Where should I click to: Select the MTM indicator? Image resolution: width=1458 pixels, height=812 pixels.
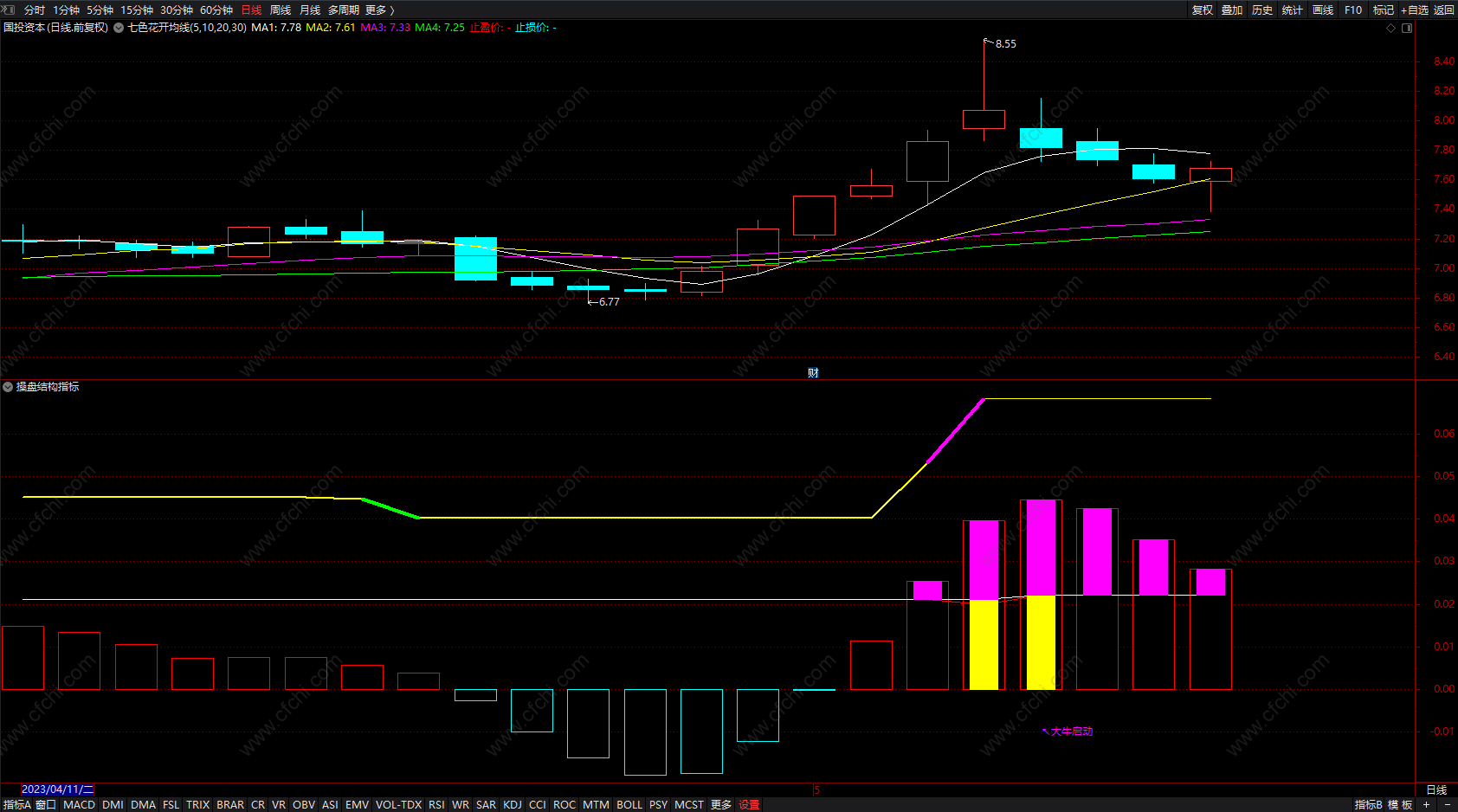(x=596, y=804)
